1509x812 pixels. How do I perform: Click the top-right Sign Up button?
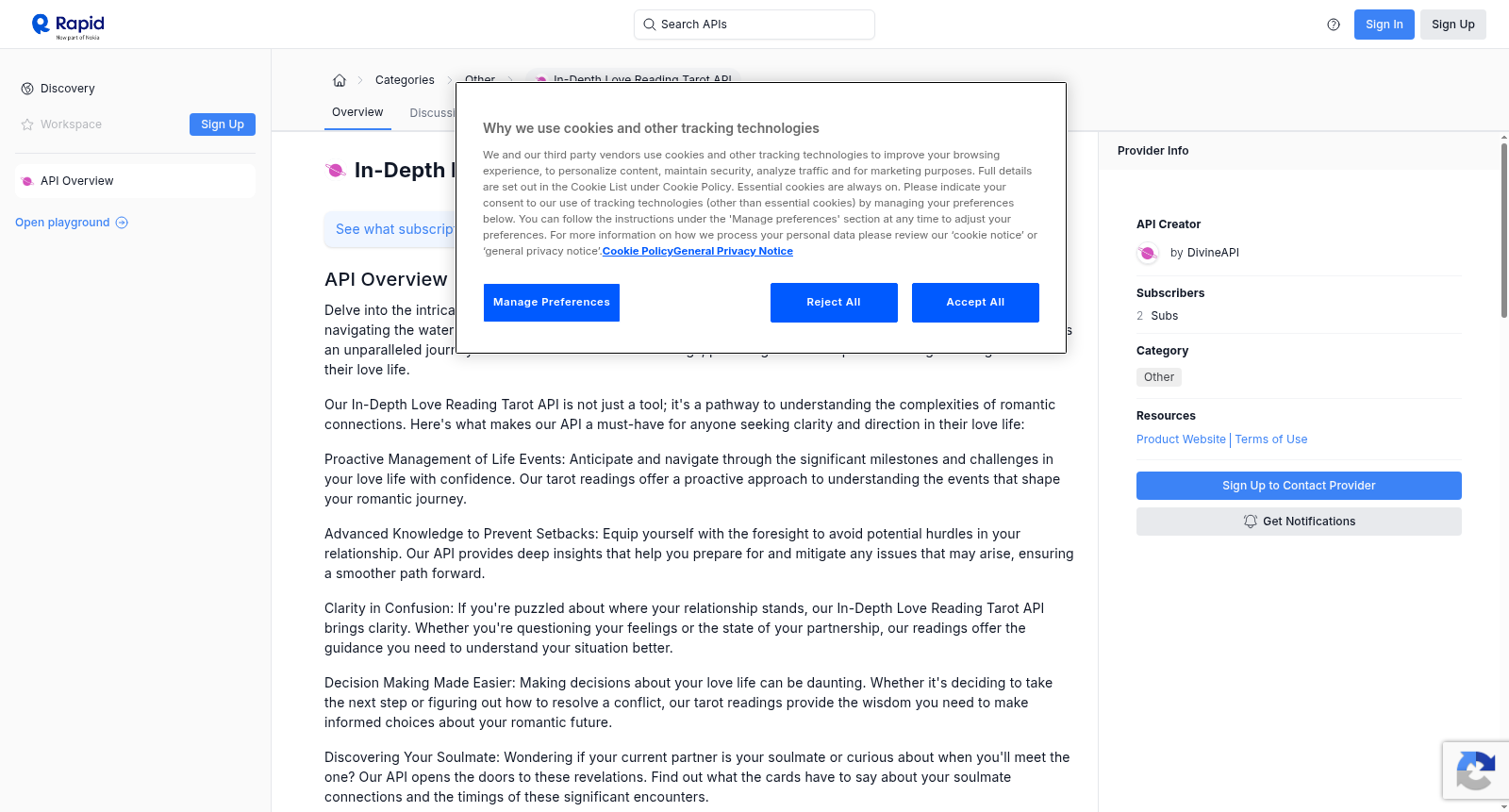click(1453, 25)
